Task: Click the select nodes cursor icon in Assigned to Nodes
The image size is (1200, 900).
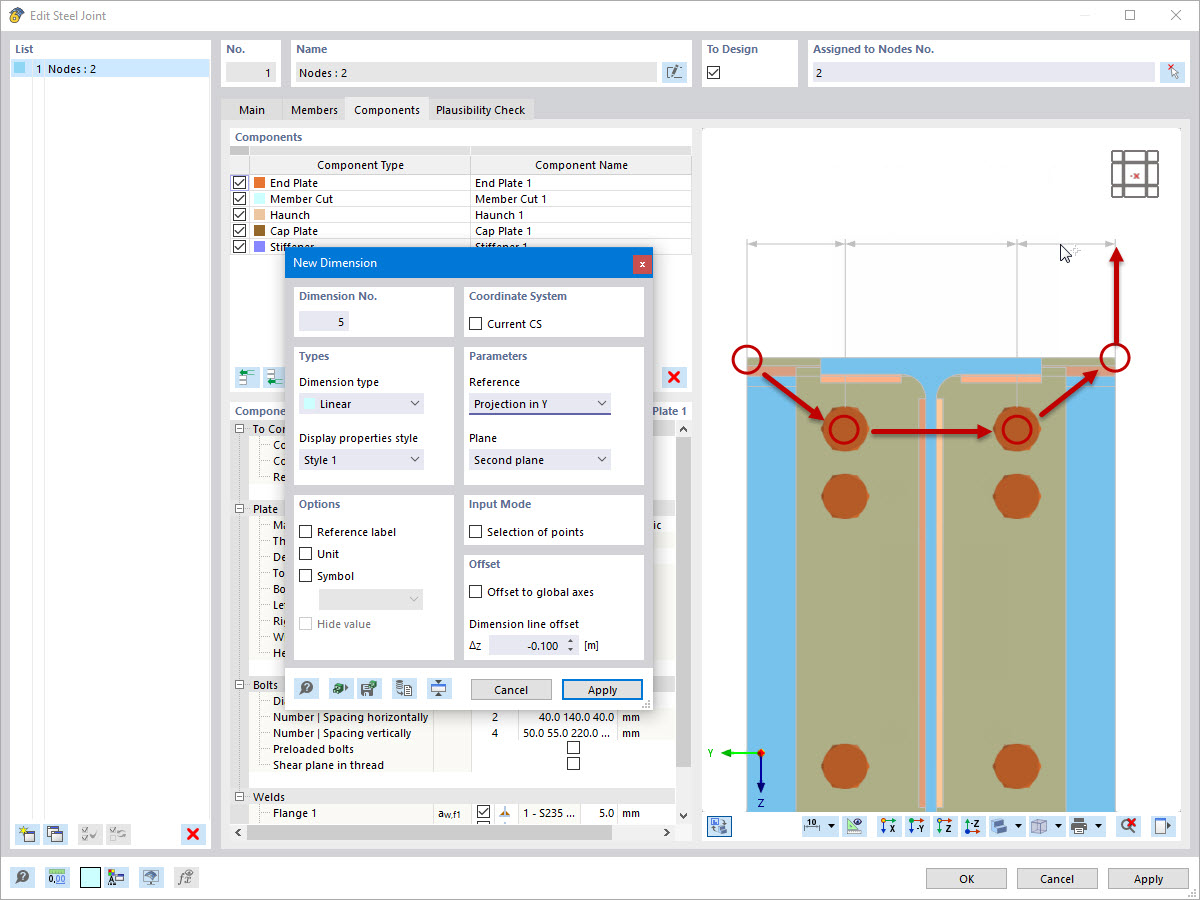Action: point(1173,72)
